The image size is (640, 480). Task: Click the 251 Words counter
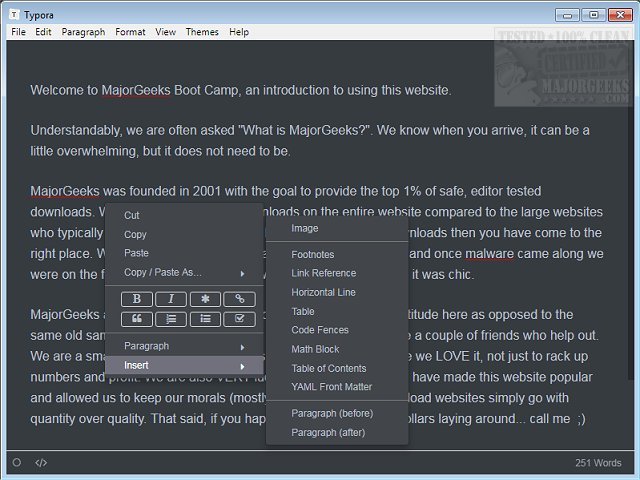598,462
